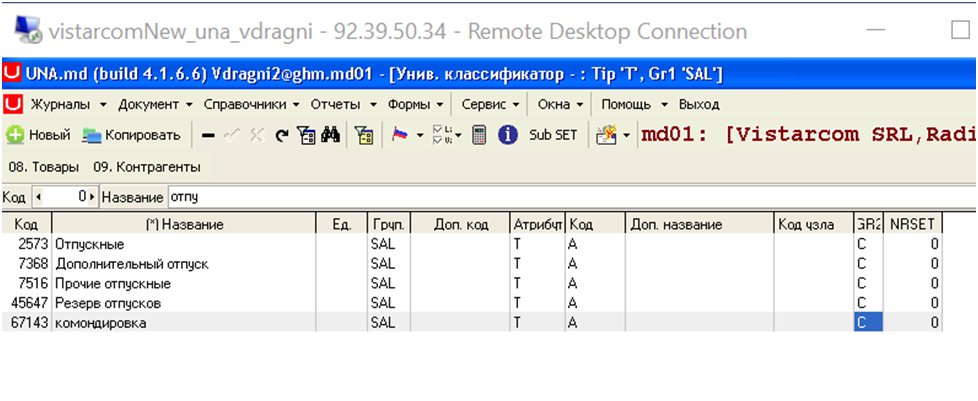This screenshot has width=978, height=401.
Task: Click the Копировать copy icon
Action: click(x=92, y=135)
